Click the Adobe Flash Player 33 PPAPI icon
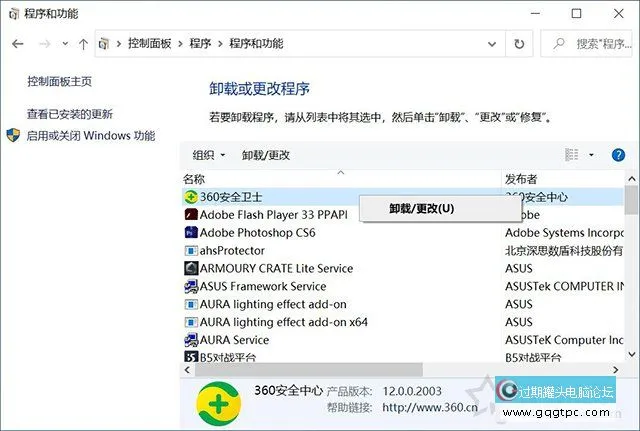 [191, 215]
